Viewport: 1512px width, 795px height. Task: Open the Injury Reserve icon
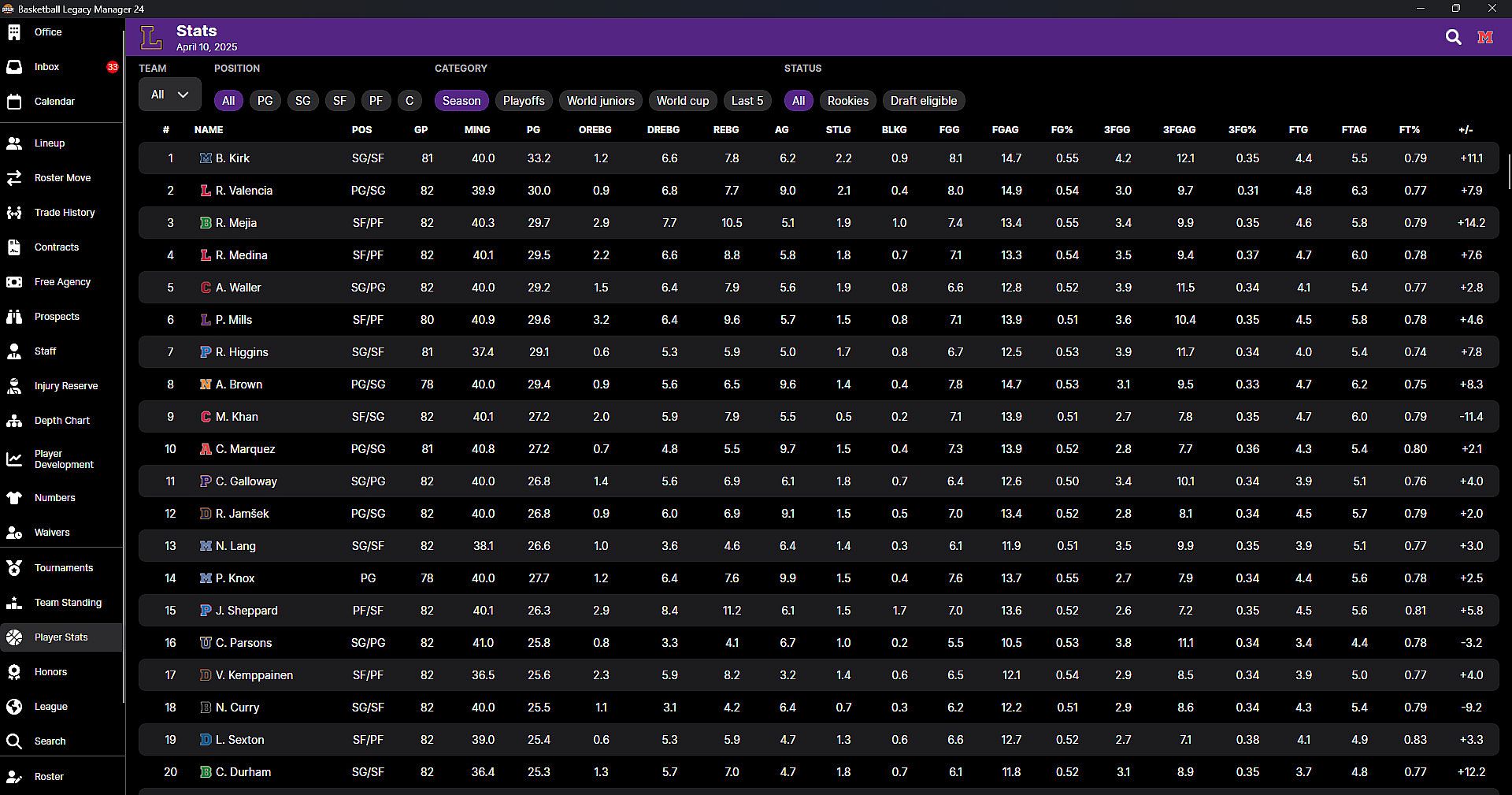click(x=14, y=386)
